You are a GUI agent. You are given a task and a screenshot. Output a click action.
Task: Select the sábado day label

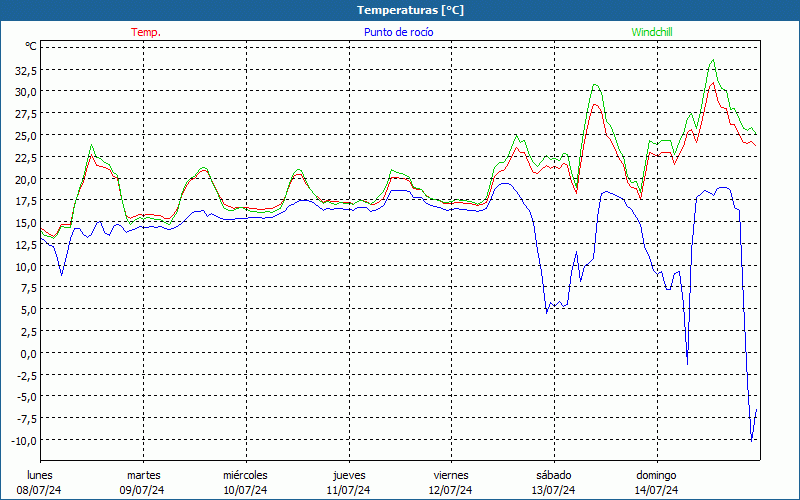[553, 475]
